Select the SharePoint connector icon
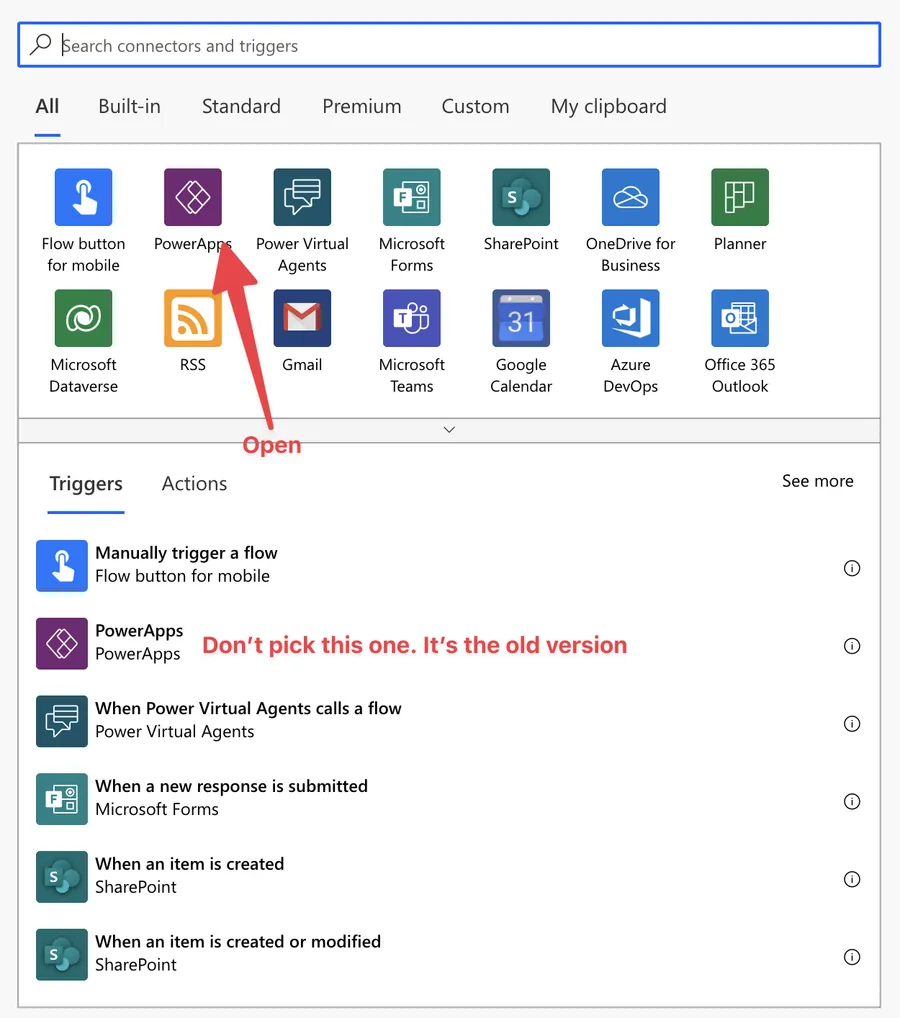 coord(520,197)
